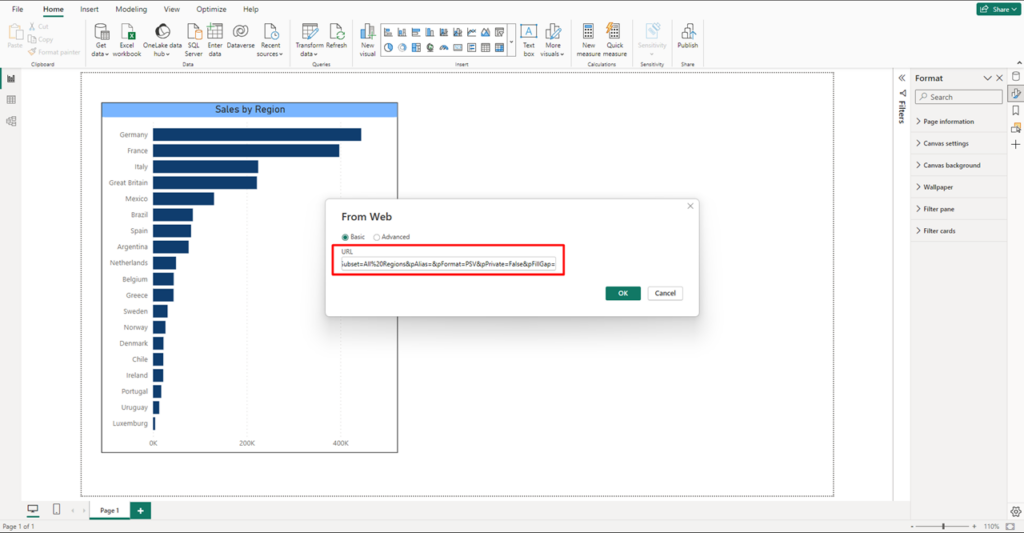Expand Filter pane section
Screen dimensions: 1024x533
coord(959,209)
